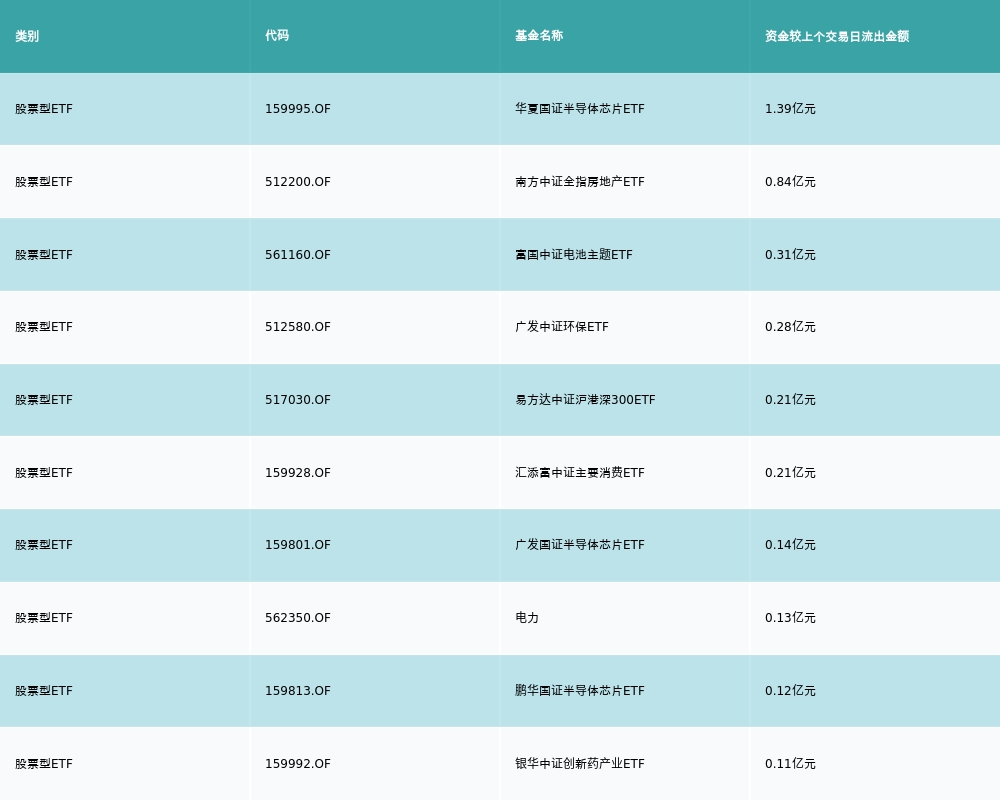Click 0.21亿元 in the 159928.OF row
The height and width of the screenshot is (800, 1000).
point(790,473)
